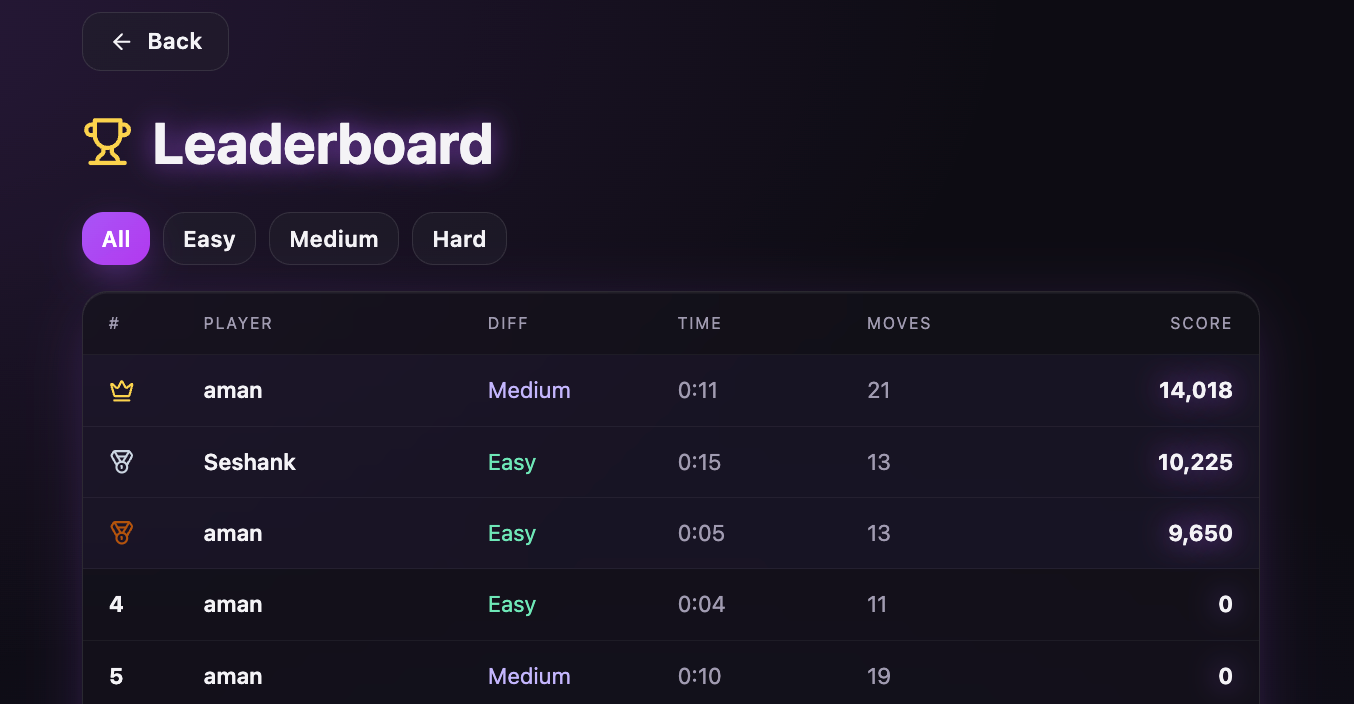This screenshot has width=1354, height=704.
Task: Click rank number 4 row
Action: pos(670,605)
